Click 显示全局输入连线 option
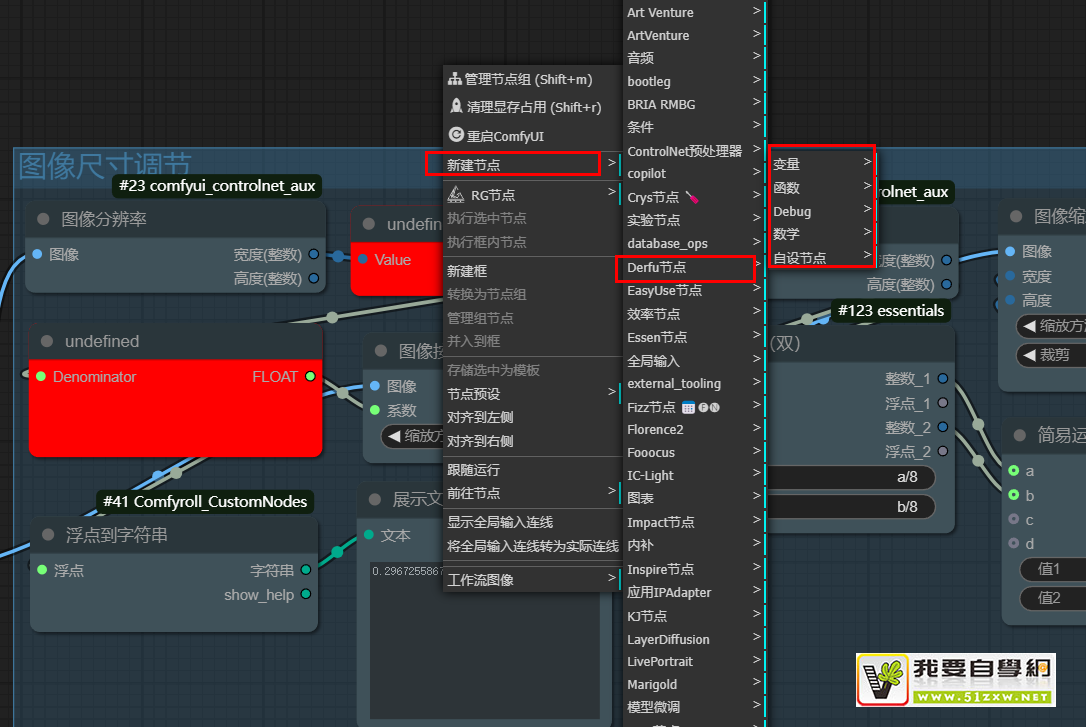1086x727 pixels. click(500, 522)
